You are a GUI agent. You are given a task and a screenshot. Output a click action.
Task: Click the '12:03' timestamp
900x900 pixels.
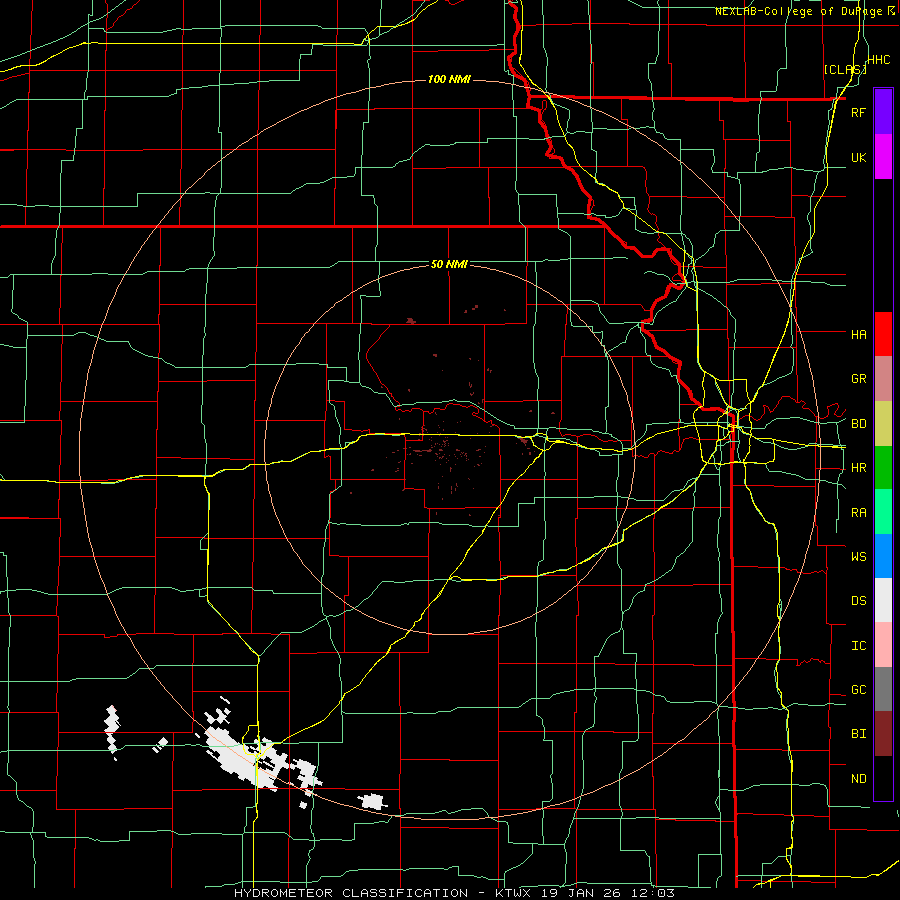(655, 893)
